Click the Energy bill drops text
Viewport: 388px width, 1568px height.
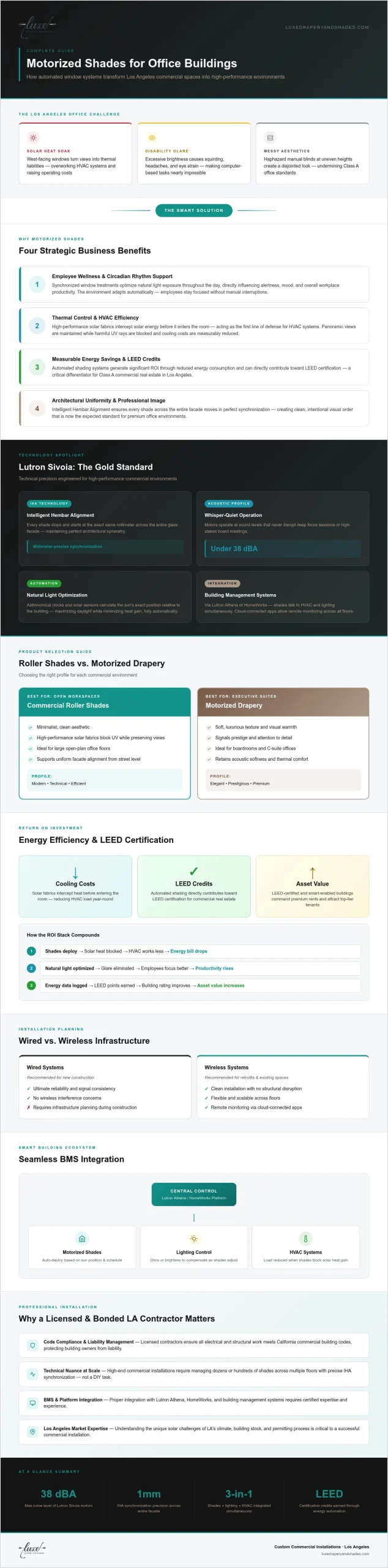coord(189,951)
